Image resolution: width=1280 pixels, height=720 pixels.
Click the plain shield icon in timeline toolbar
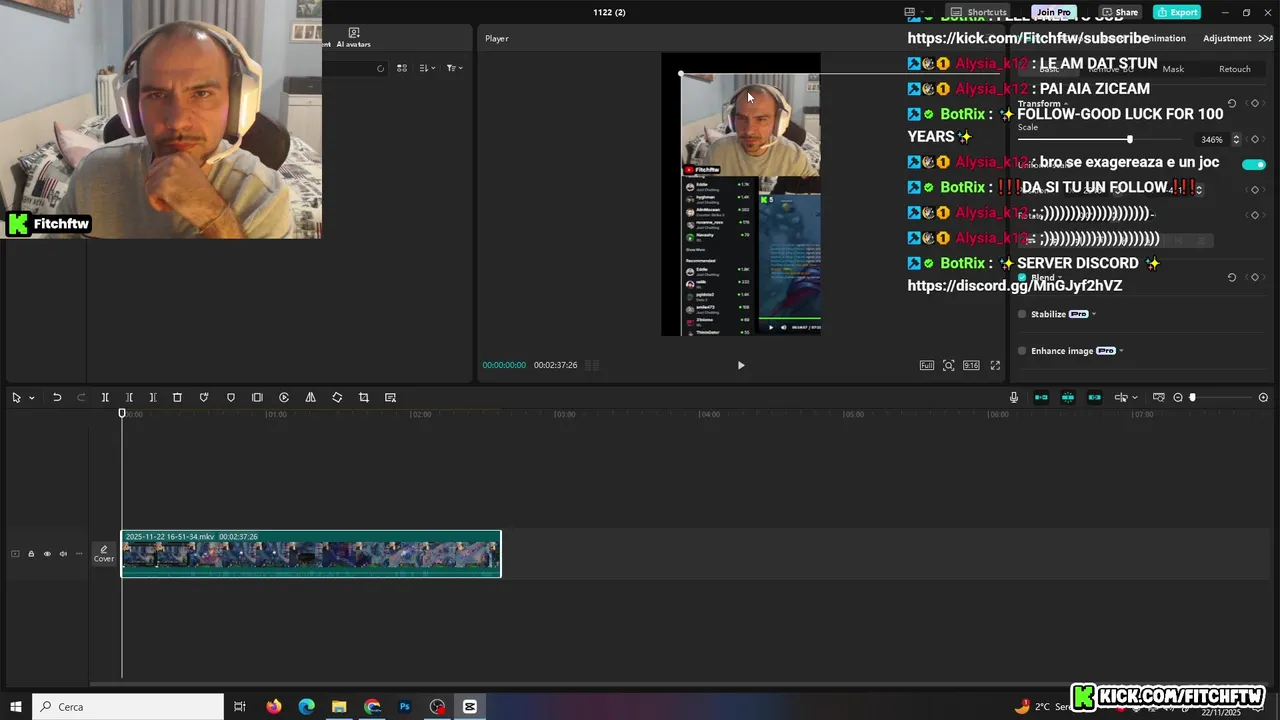click(x=231, y=397)
